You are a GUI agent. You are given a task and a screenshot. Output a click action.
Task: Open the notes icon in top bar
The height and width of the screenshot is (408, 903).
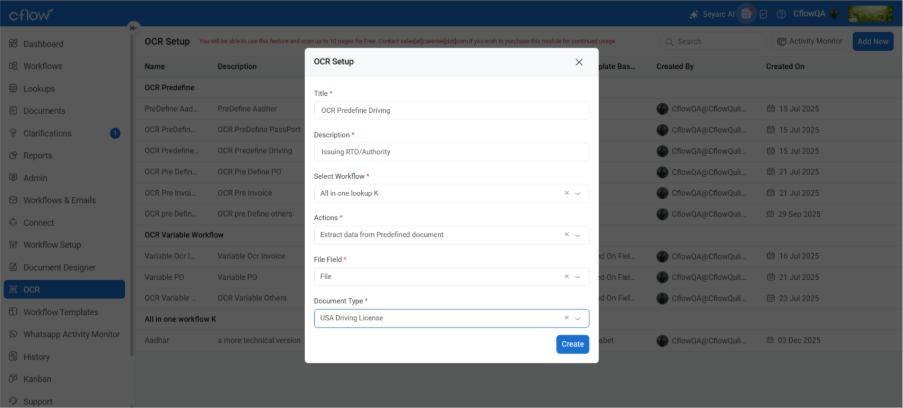click(x=763, y=14)
